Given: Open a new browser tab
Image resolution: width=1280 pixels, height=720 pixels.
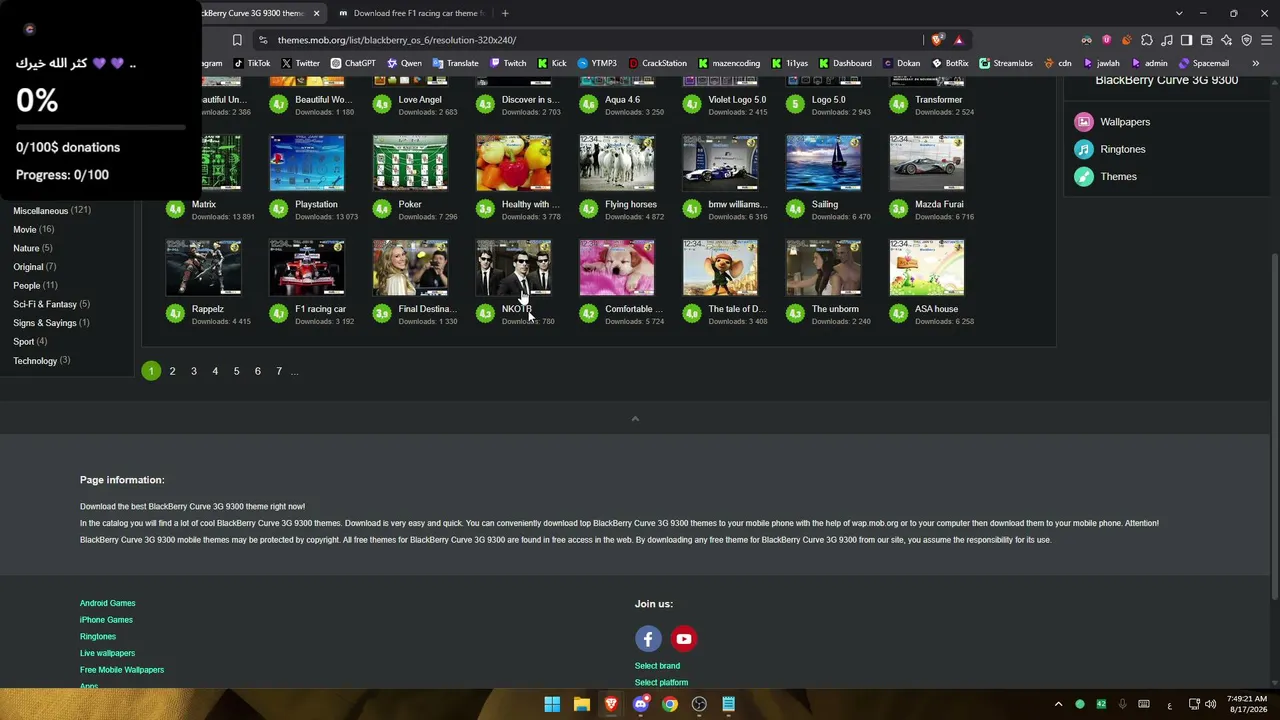Looking at the screenshot, I should pyautogui.click(x=505, y=13).
